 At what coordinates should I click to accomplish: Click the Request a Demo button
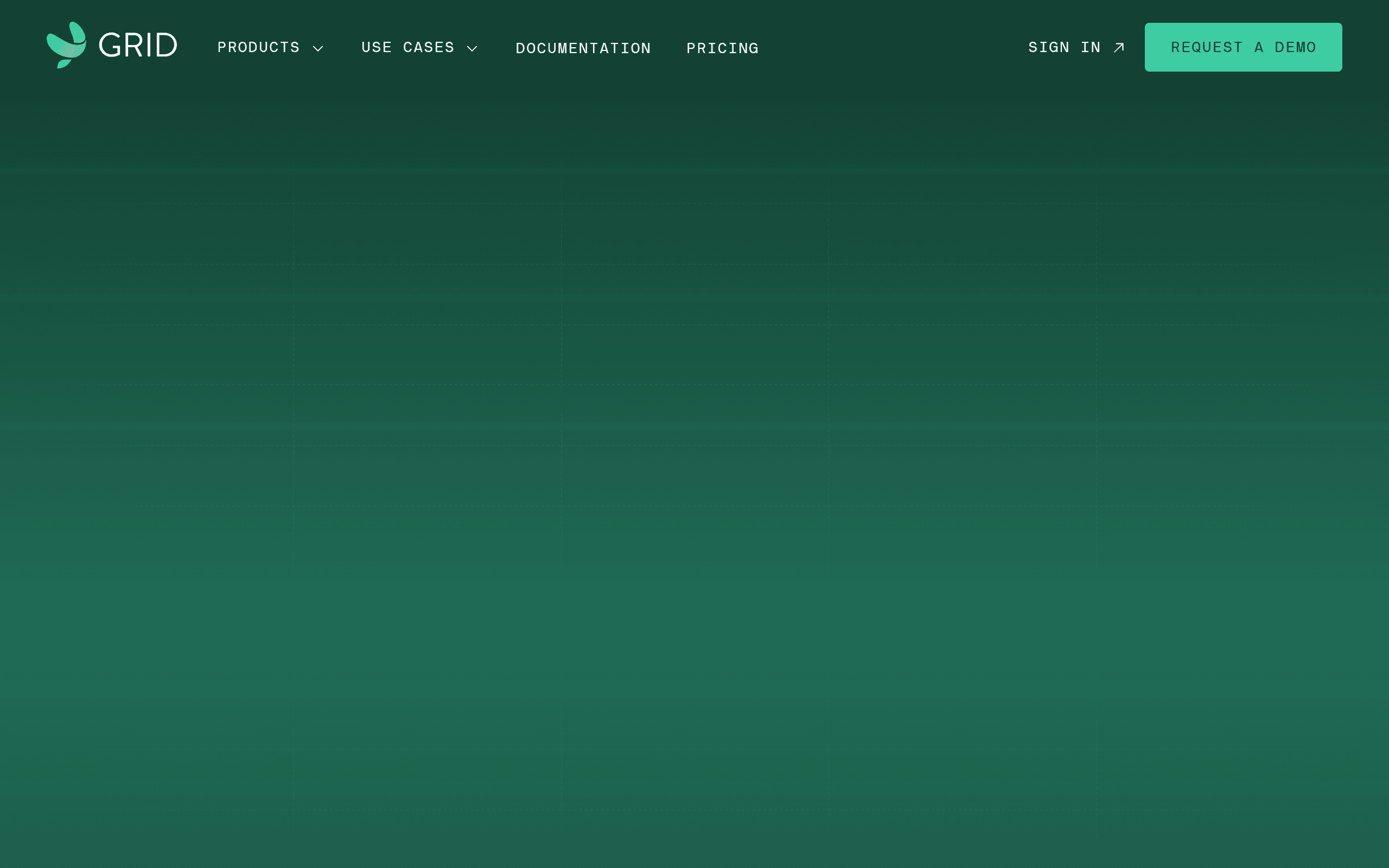1243,47
